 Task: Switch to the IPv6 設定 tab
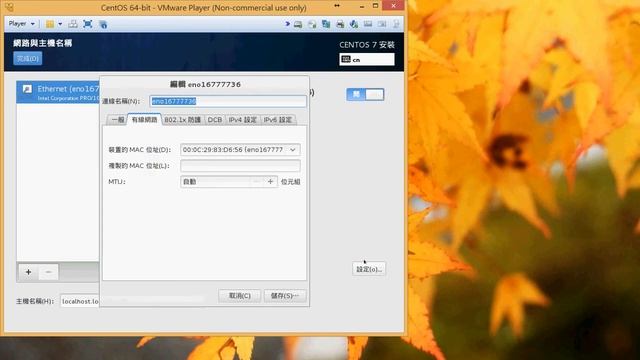(x=278, y=120)
